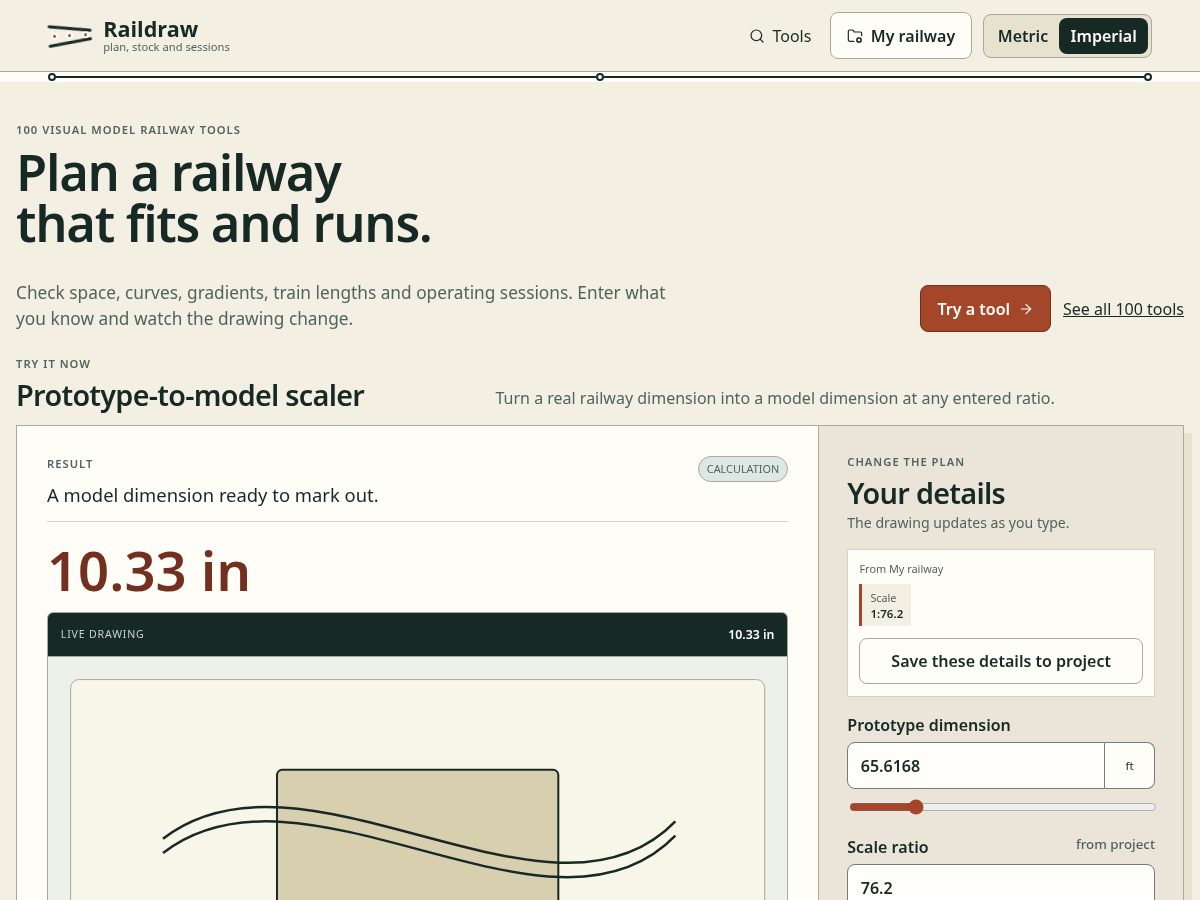Click the from project label

pos(1115,844)
